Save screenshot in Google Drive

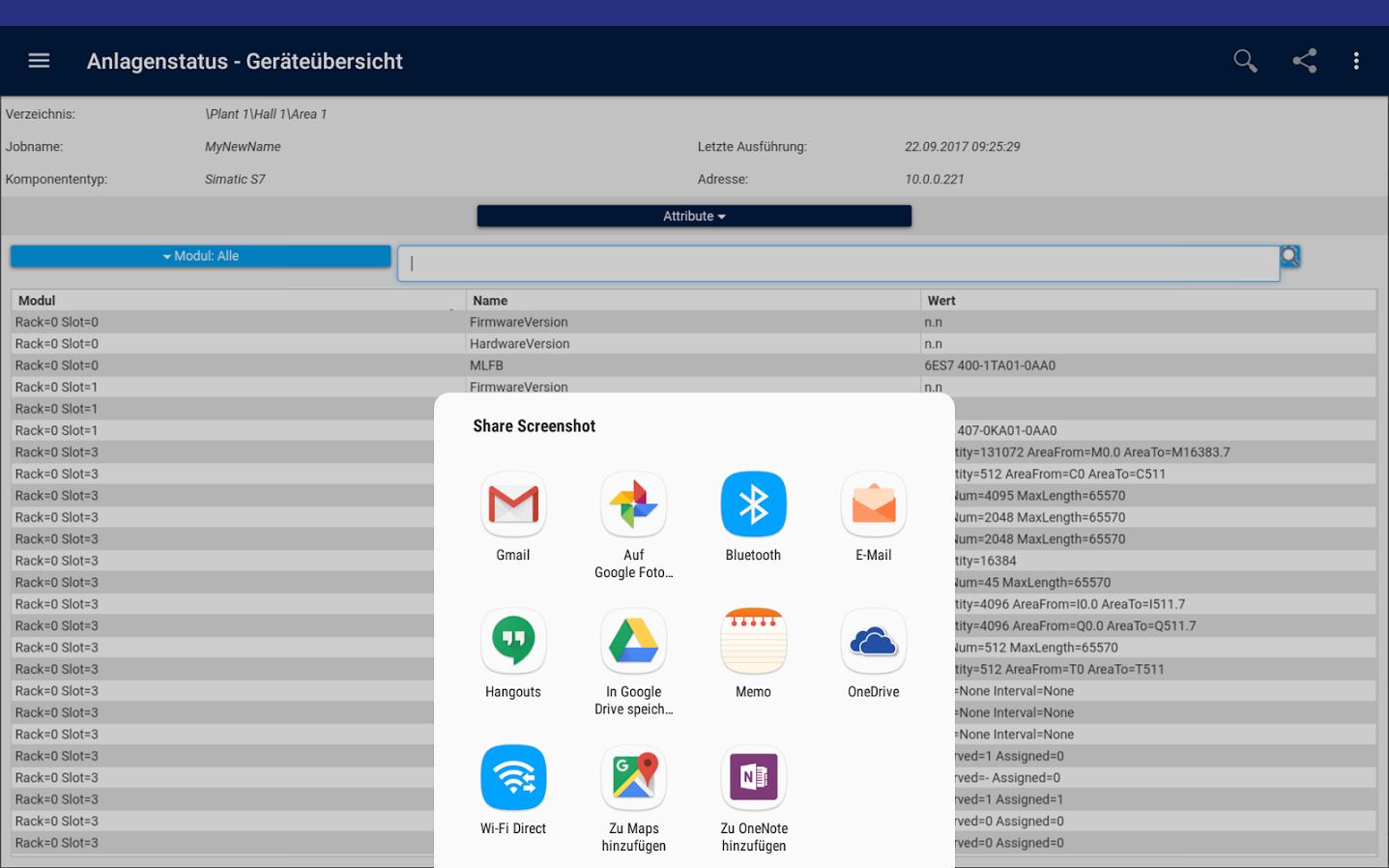[x=633, y=659]
